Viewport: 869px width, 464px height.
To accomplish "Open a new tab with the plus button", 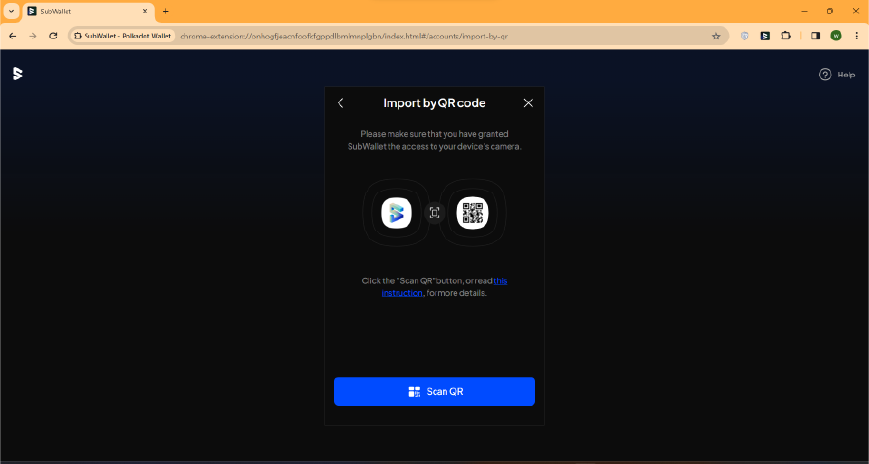I will (166, 11).
